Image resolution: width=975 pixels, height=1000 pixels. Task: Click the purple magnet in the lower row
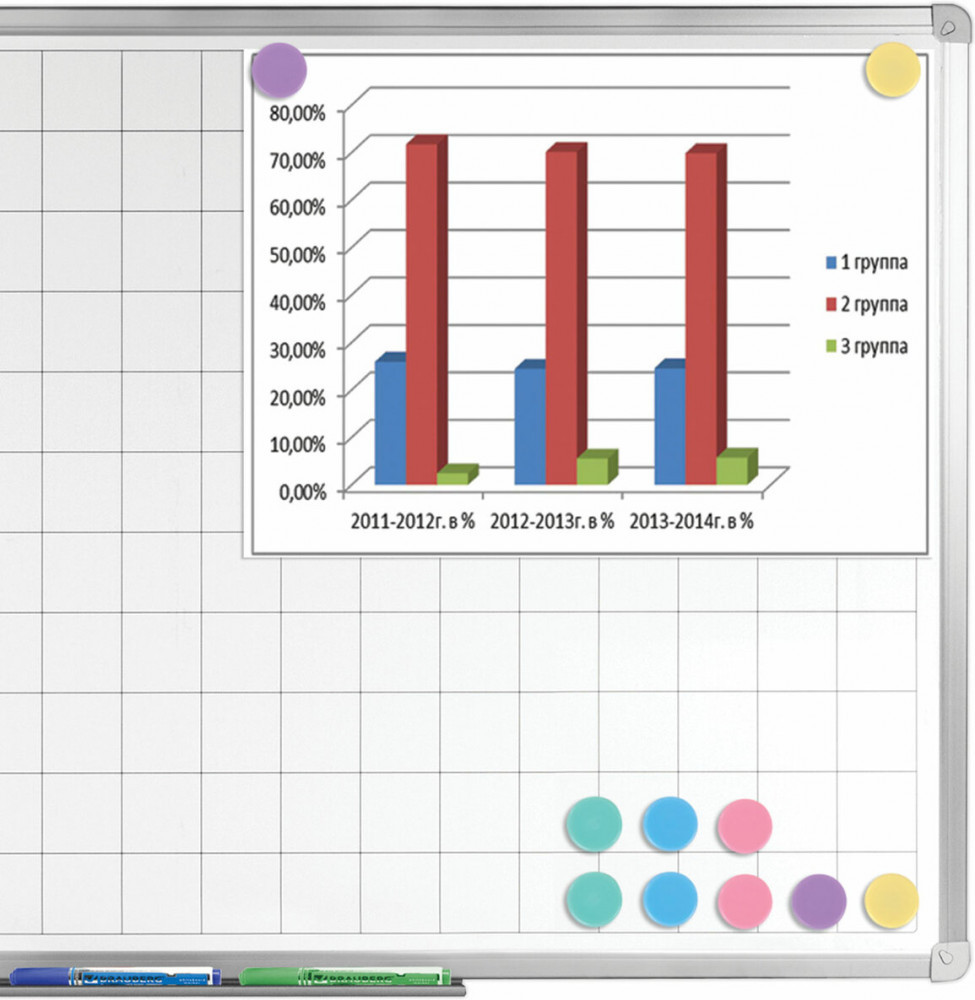[818, 901]
